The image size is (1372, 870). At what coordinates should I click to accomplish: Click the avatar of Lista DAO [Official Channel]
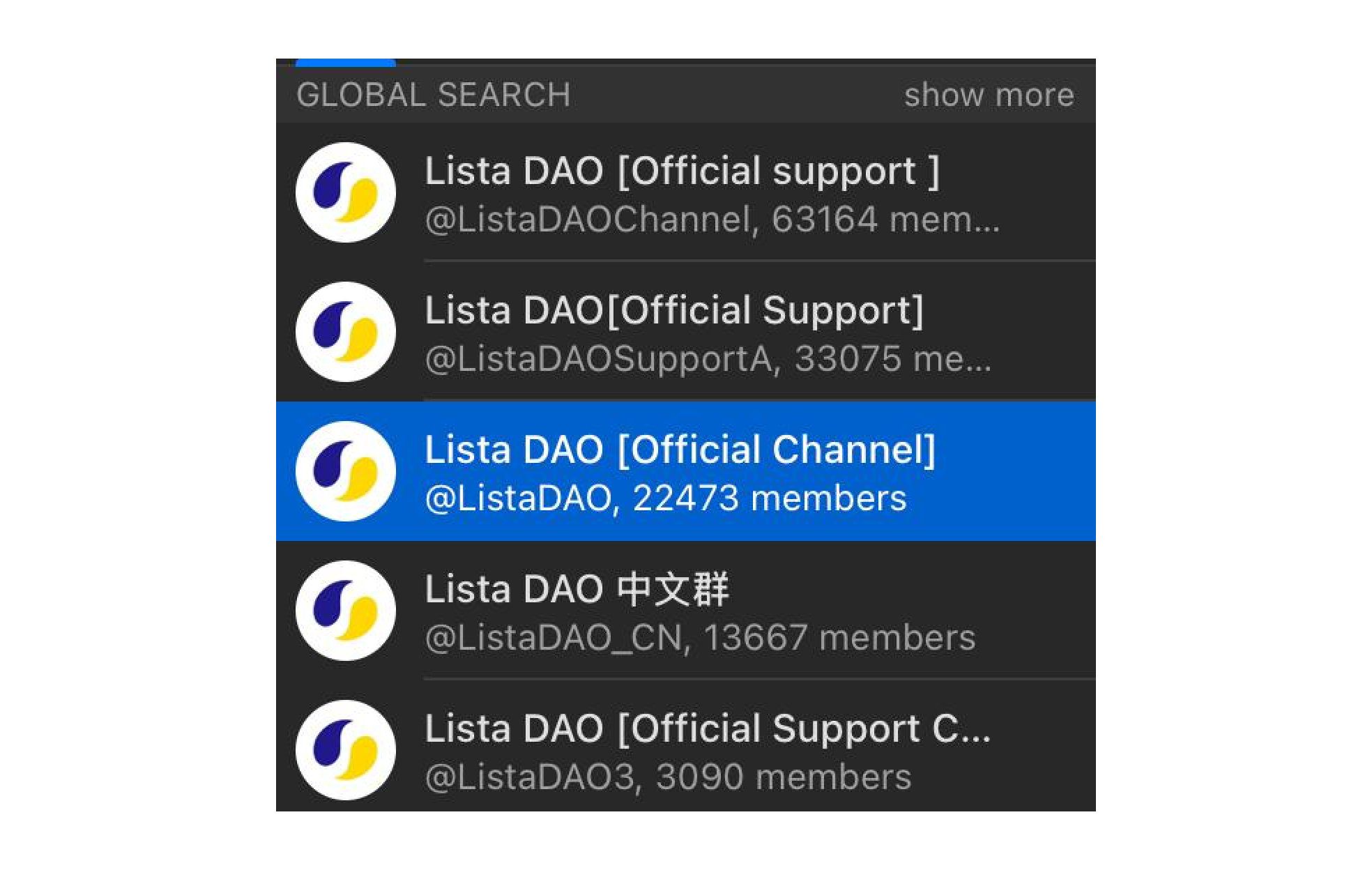point(345,471)
